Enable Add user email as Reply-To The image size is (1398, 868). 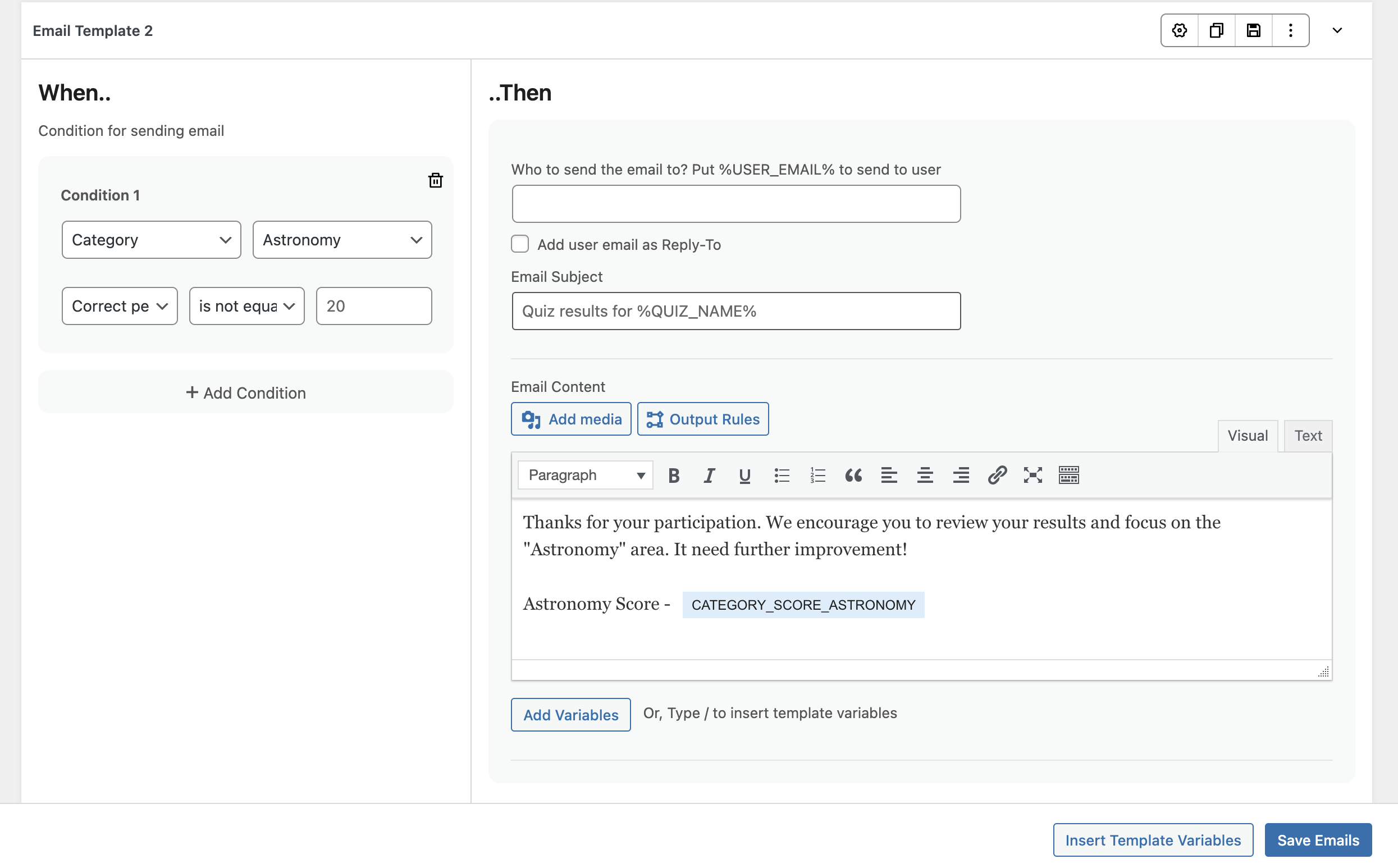(x=520, y=244)
